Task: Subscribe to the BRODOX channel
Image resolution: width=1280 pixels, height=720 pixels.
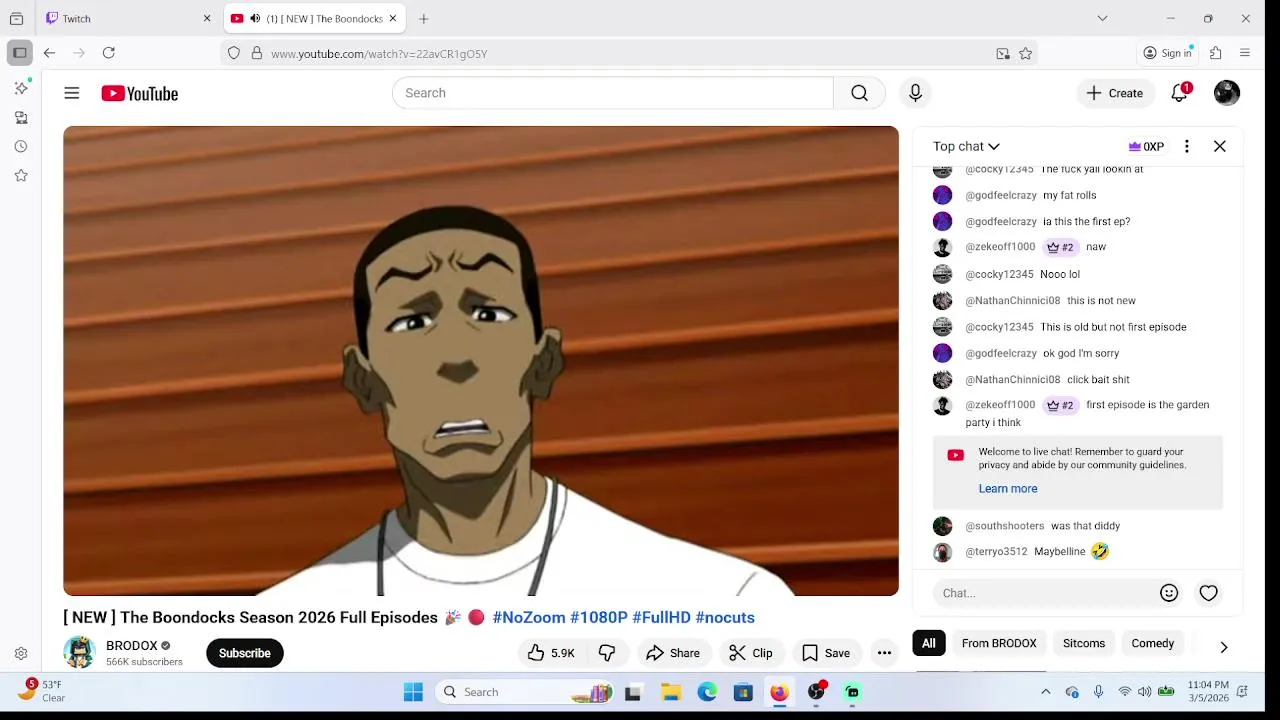Action: point(245,653)
